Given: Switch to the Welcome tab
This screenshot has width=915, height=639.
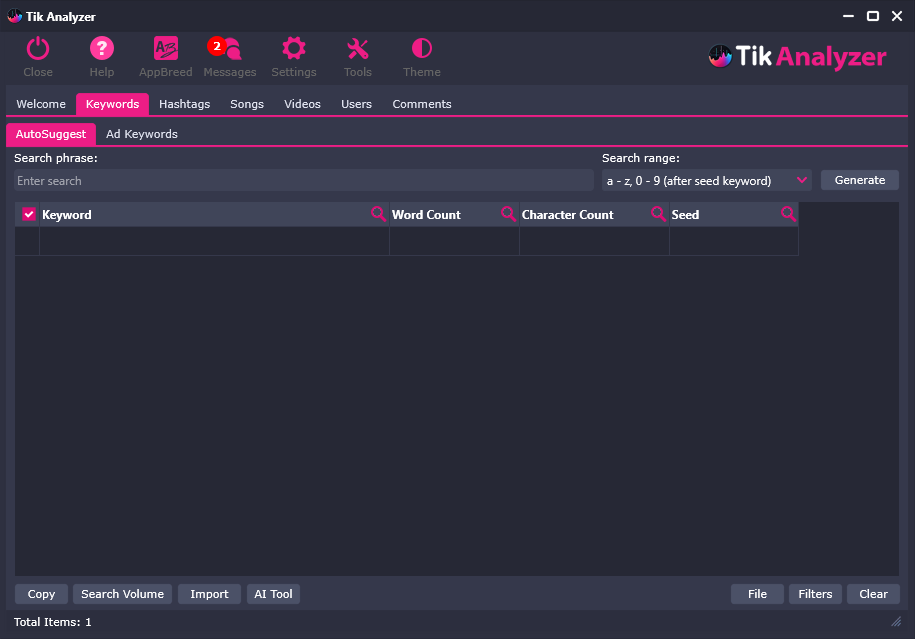Looking at the screenshot, I should click(41, 104).
